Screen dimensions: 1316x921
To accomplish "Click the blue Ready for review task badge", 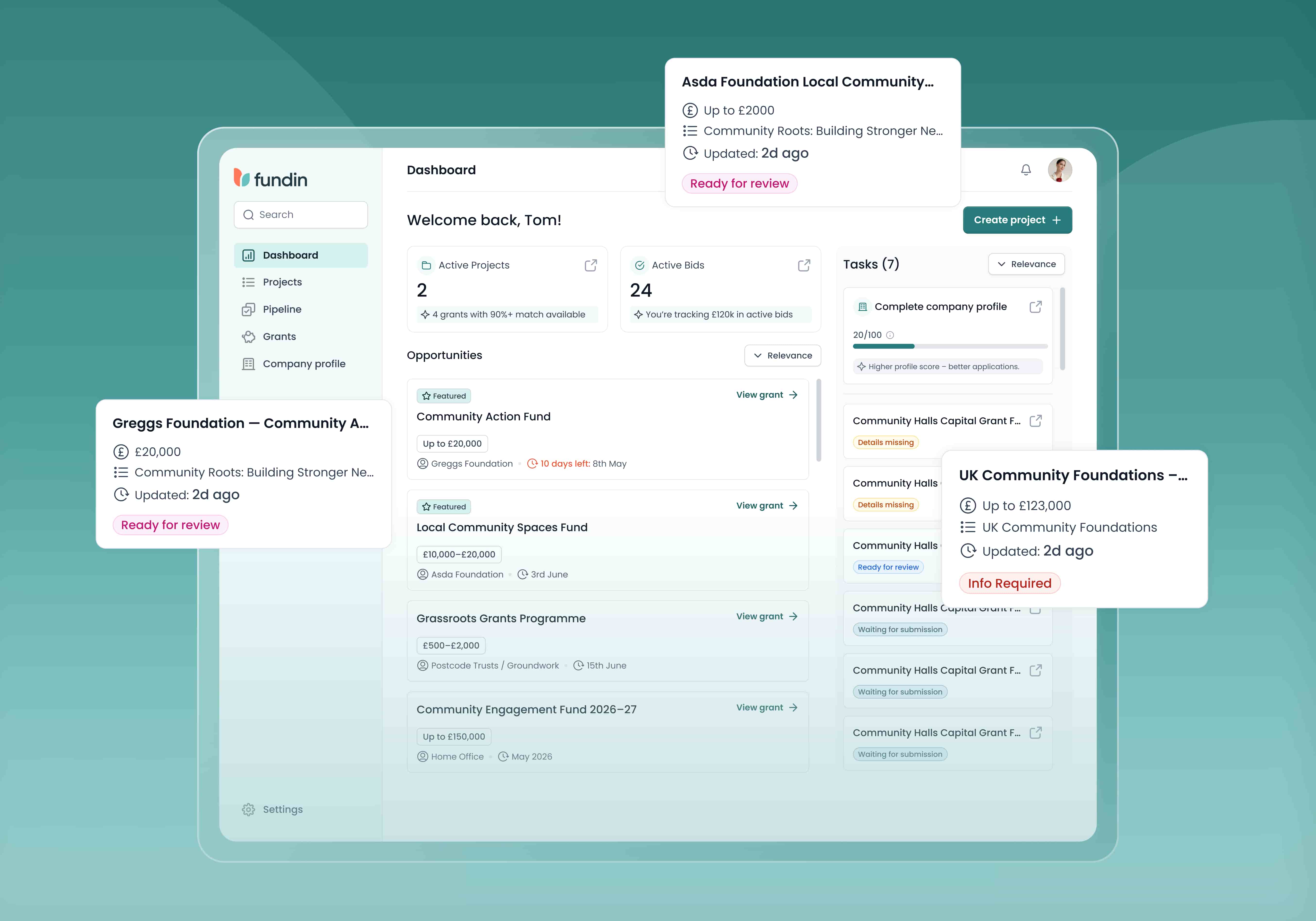I will point(888,567).
